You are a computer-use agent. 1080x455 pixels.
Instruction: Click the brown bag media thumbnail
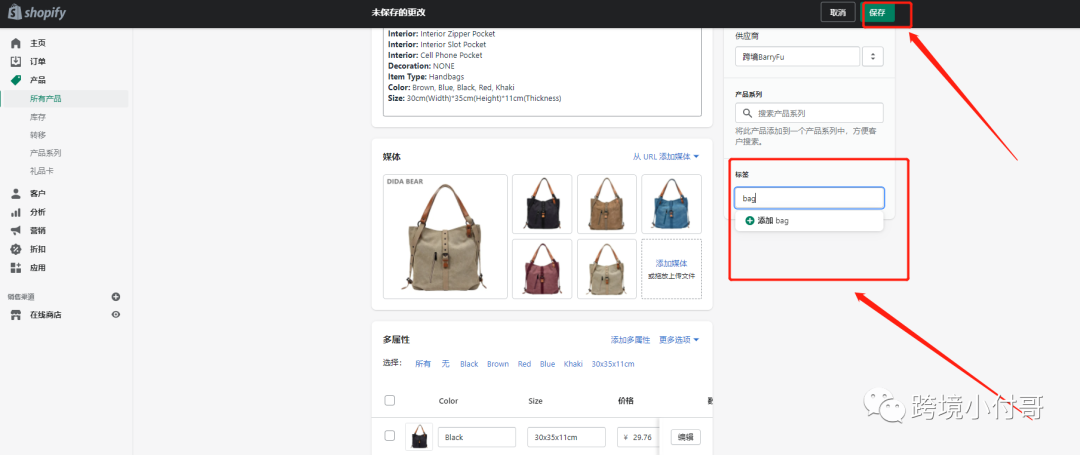tap(607, 204)
